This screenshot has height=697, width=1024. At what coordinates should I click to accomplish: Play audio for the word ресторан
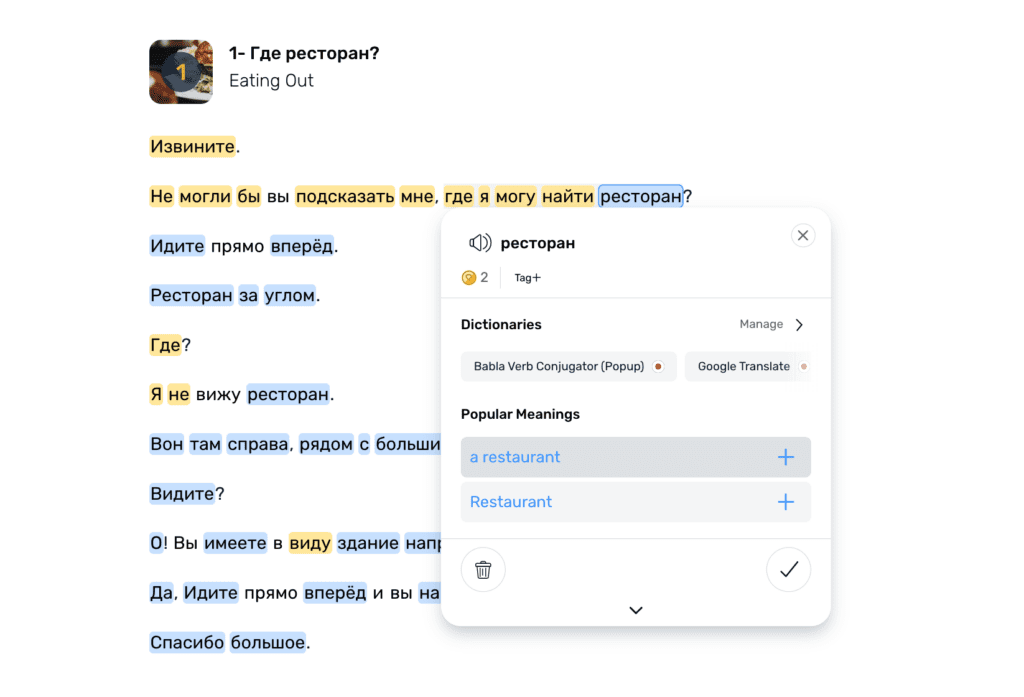(480, 243)
